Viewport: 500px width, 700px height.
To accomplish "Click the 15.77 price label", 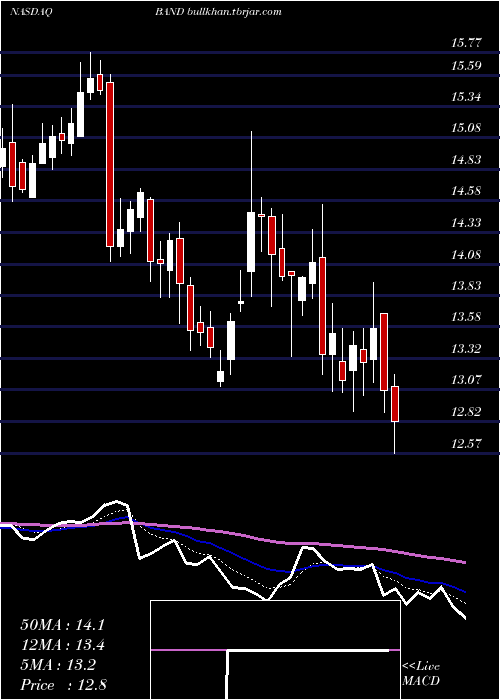I will pos(467,43).
